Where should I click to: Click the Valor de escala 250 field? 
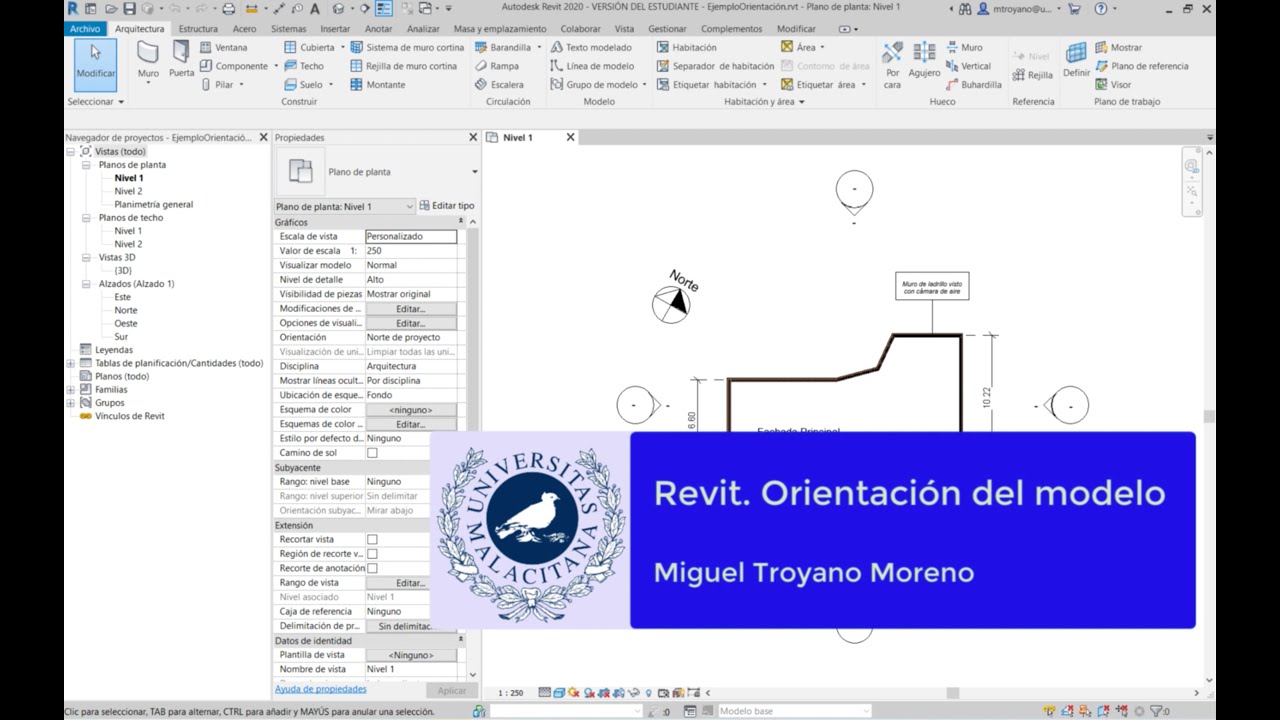pos(411,251)
